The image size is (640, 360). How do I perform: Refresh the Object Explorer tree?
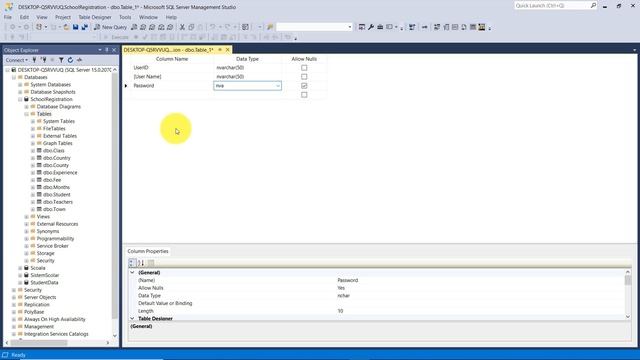[x=70, y=60]
